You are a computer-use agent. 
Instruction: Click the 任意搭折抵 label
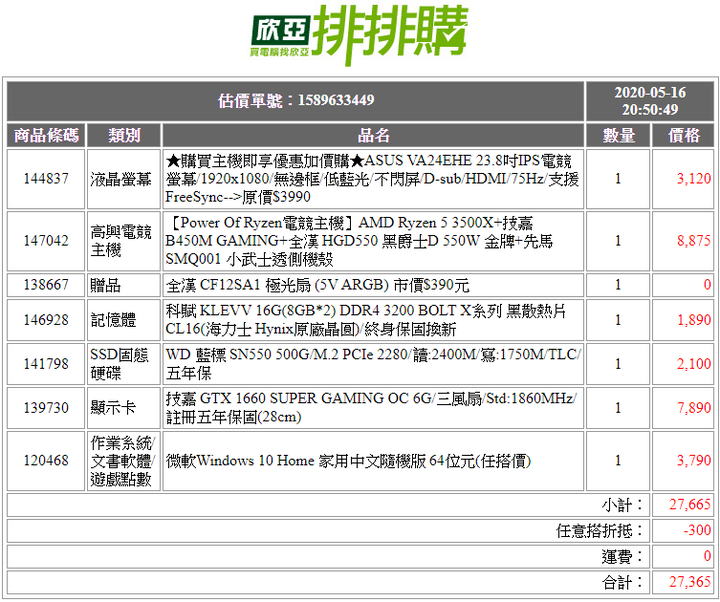(x=600, y=531)
